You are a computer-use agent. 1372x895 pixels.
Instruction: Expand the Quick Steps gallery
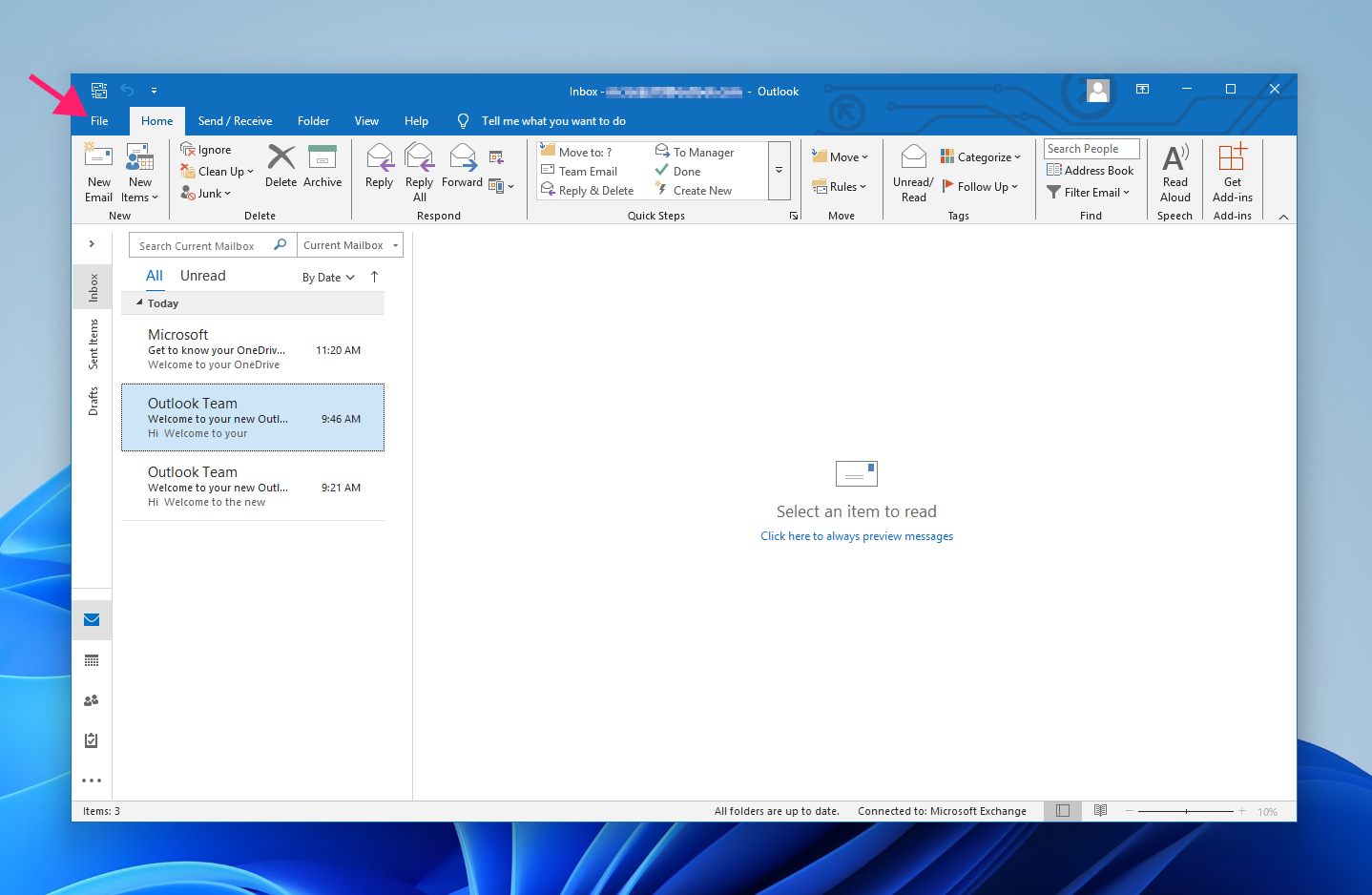tap(779, 171)
